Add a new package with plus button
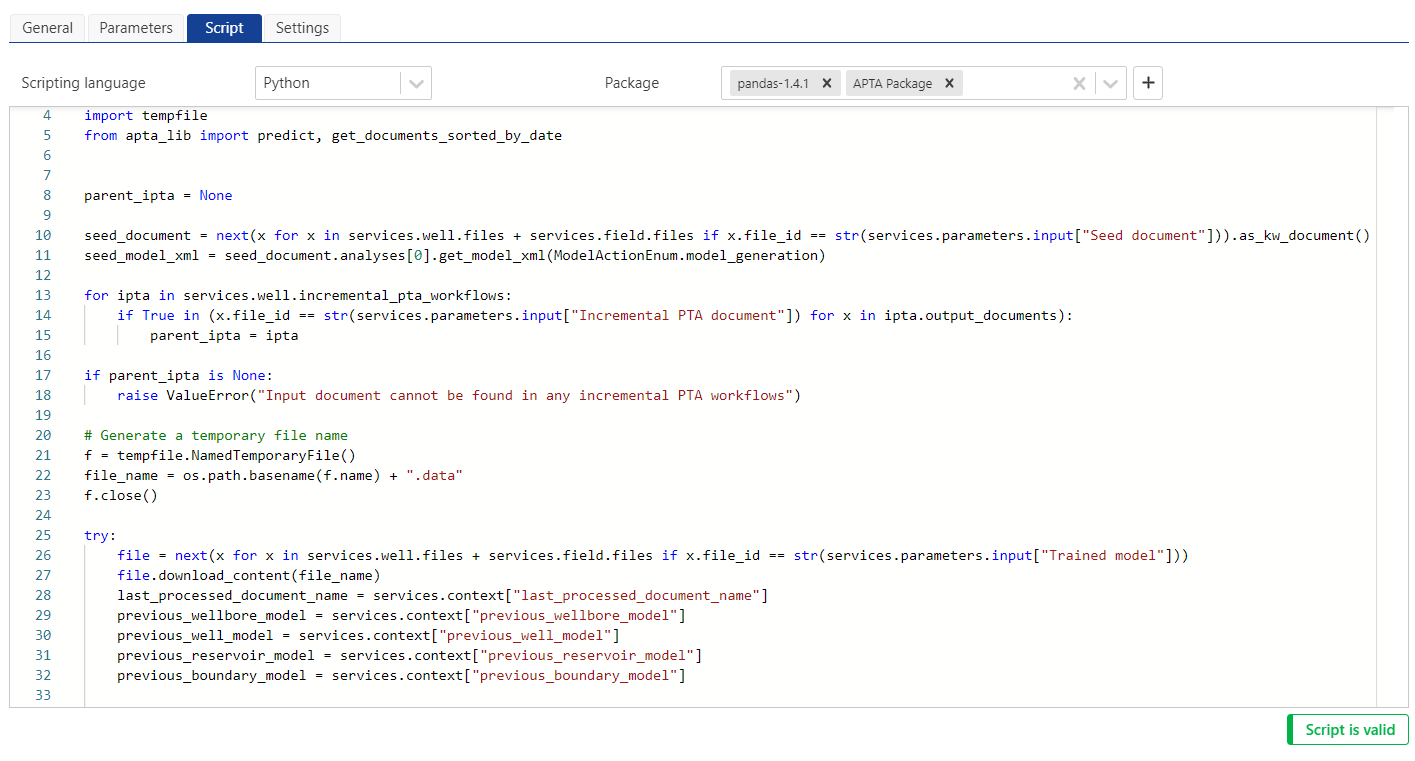The height and width of the screenshot is (761, 1415). coord(1148,84)
